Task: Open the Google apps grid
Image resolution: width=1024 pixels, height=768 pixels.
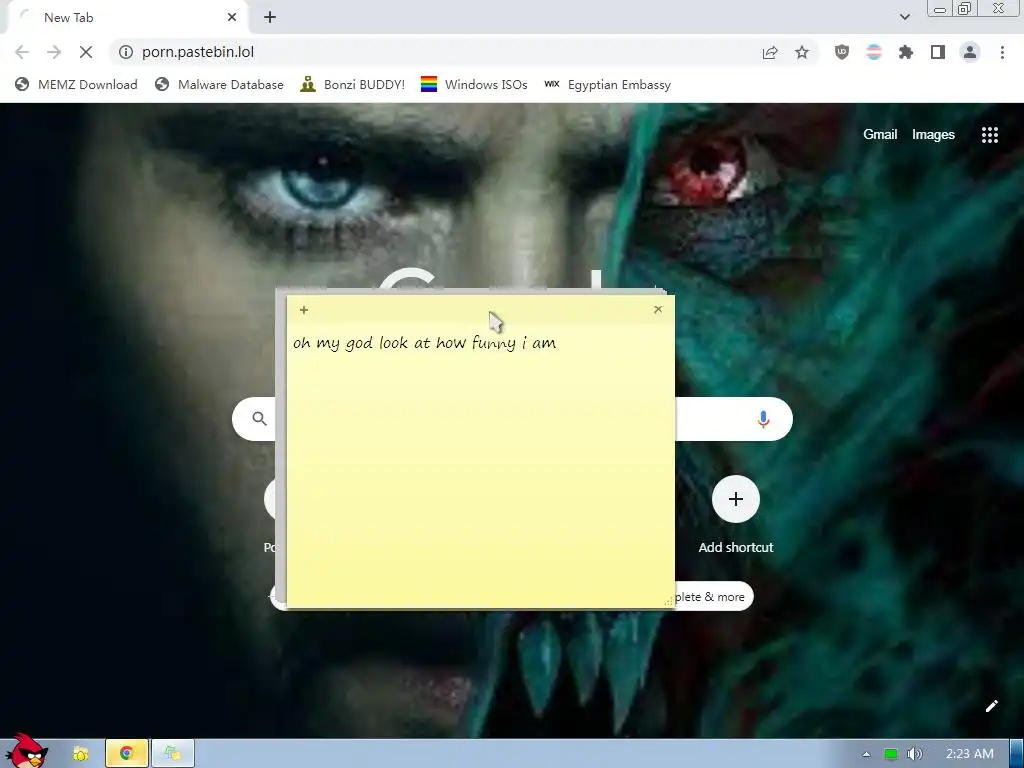Action: (990, 135)
